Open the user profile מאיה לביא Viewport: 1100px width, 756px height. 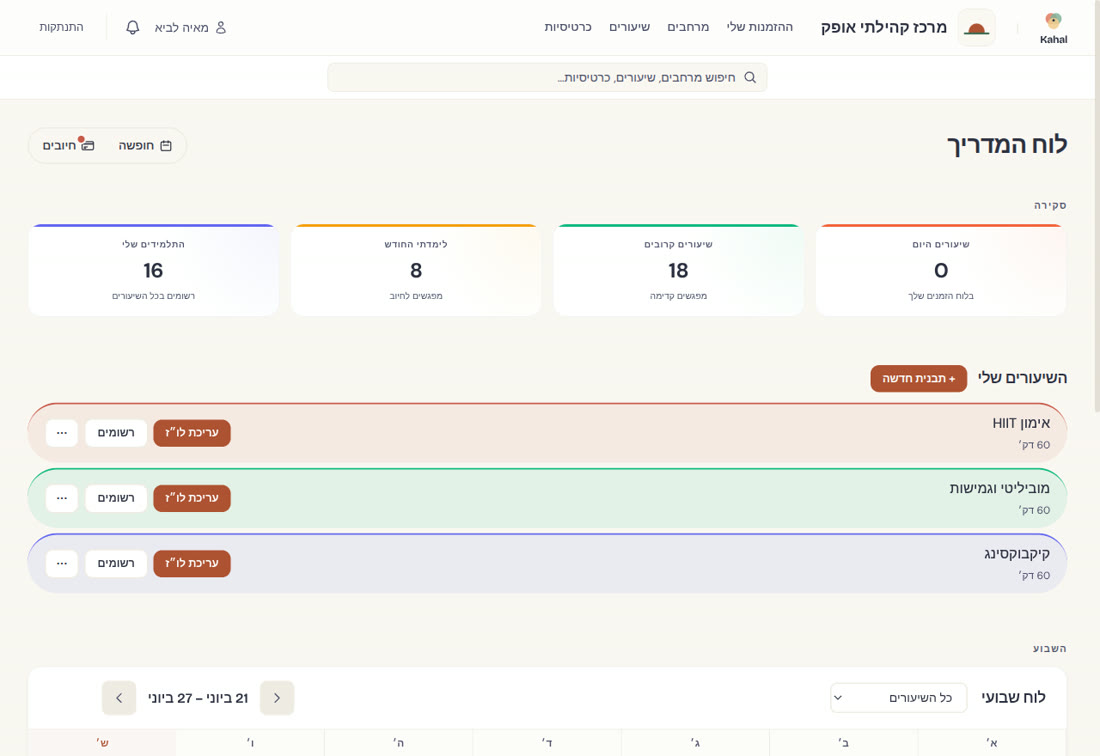[190, 27]
